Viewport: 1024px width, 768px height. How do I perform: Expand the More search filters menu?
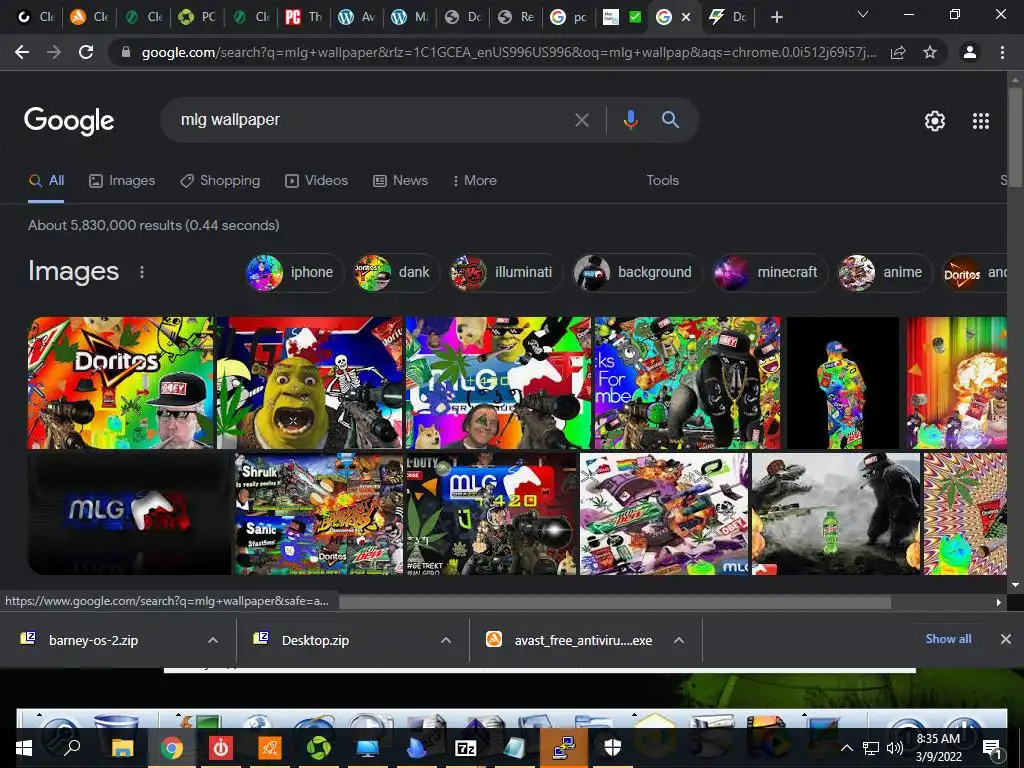pyautogui.click(x=475, y=180)
